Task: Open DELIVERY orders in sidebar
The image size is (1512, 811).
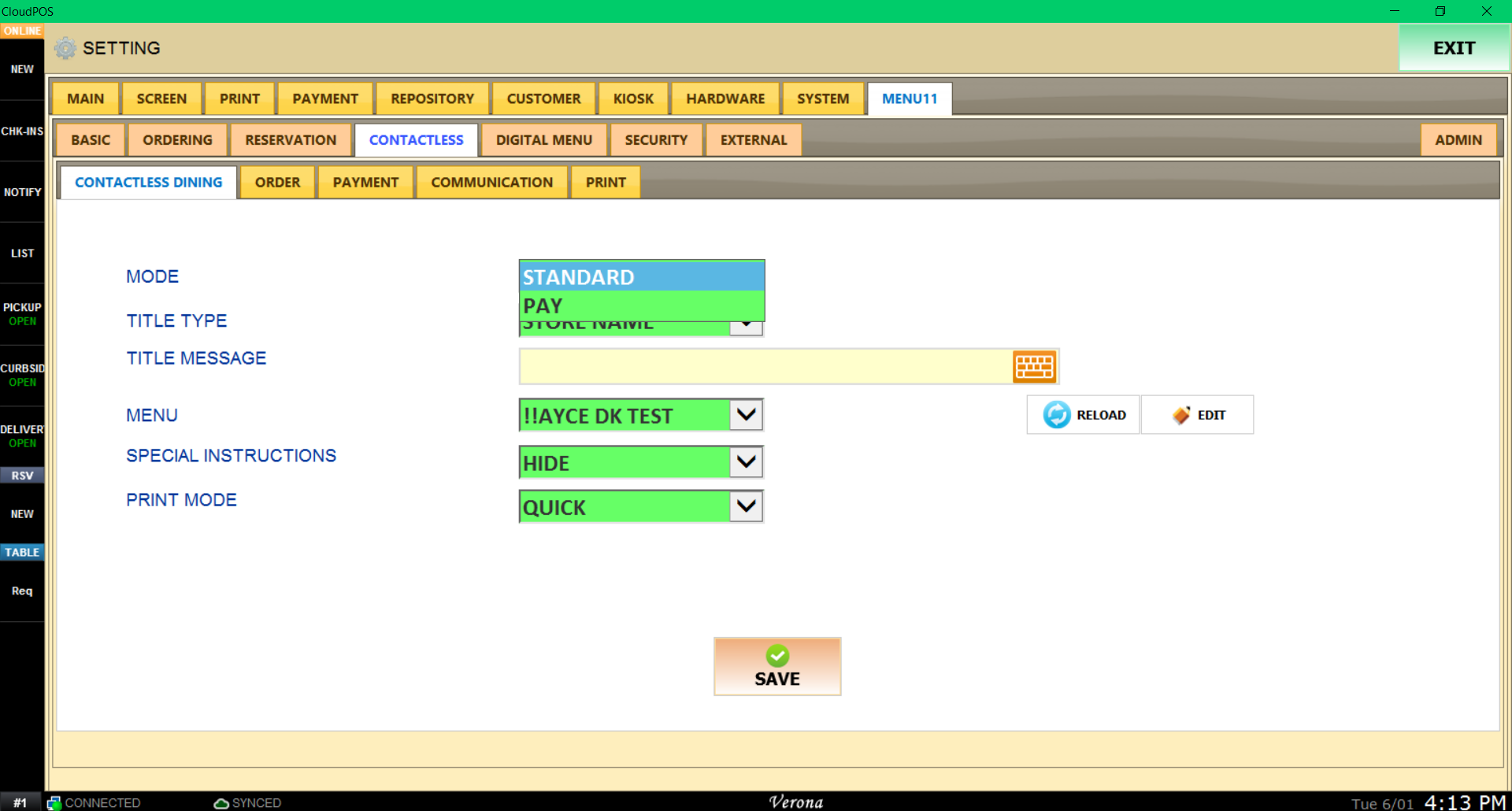Action: [x=22, y=436]
